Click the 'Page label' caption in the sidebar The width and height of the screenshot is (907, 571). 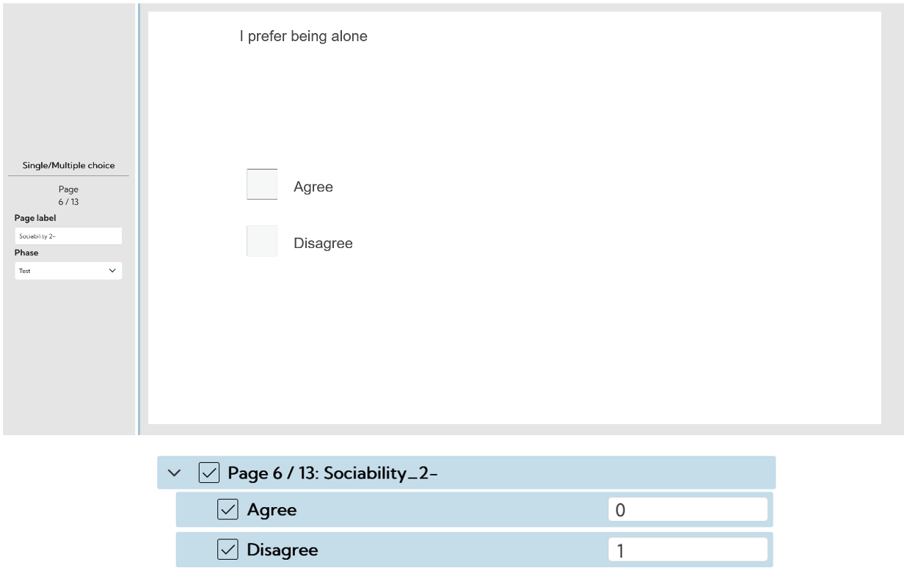click(35, 218)
